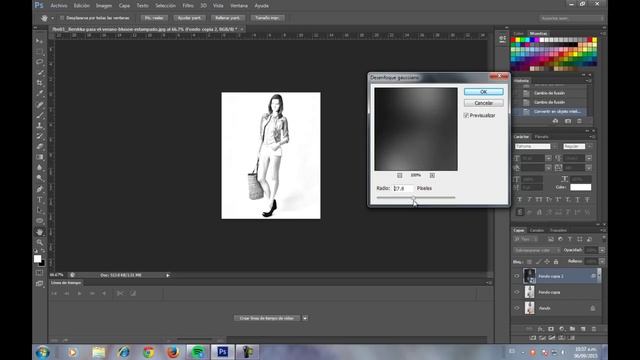This screenshot has height=360, width=640.
Task: Toggle lock transparent pixels in Capas
Action: (529, 262)
